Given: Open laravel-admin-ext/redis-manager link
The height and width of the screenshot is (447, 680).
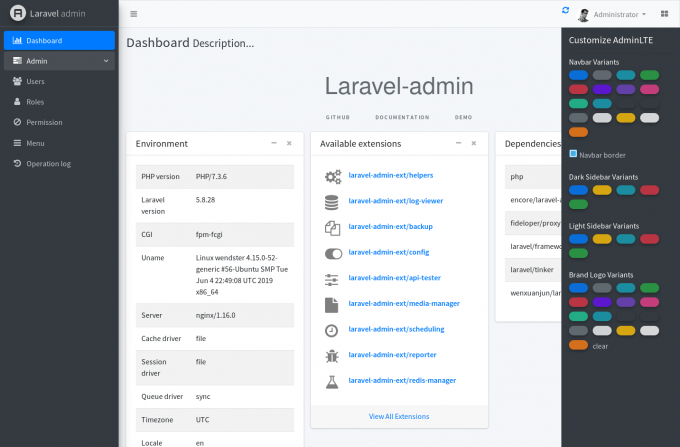Looking at the screenshot, I should coord(402,380).
